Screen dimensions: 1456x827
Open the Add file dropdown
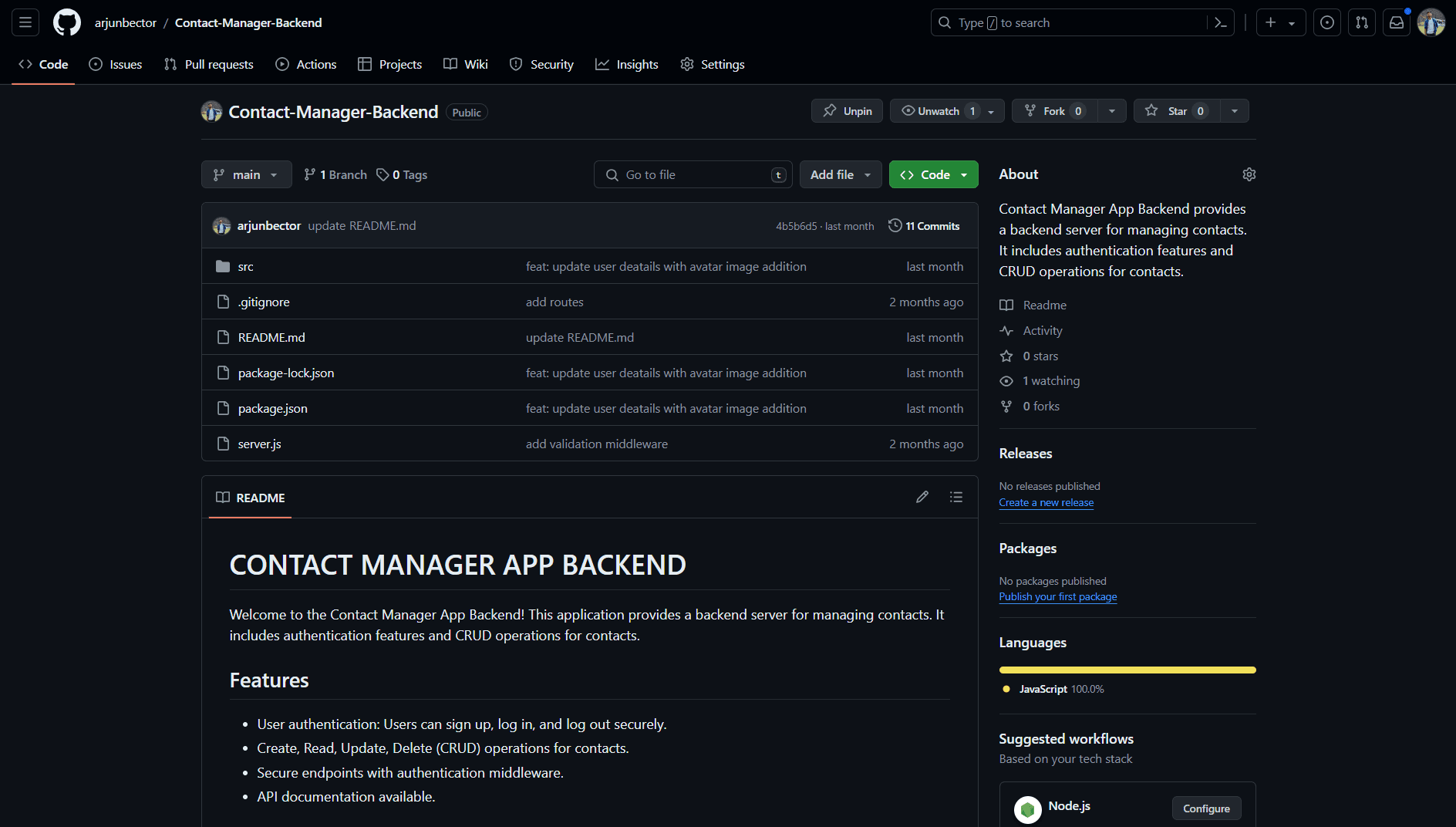point(840,175)
